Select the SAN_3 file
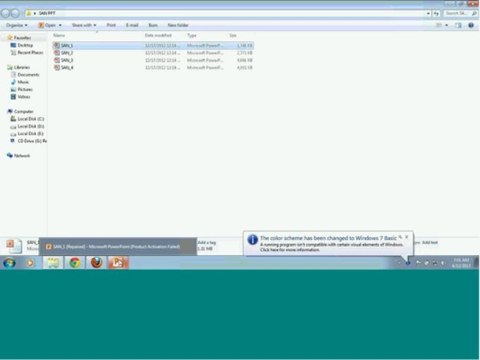This screenshot has height=360, width=480. point(153,60)
